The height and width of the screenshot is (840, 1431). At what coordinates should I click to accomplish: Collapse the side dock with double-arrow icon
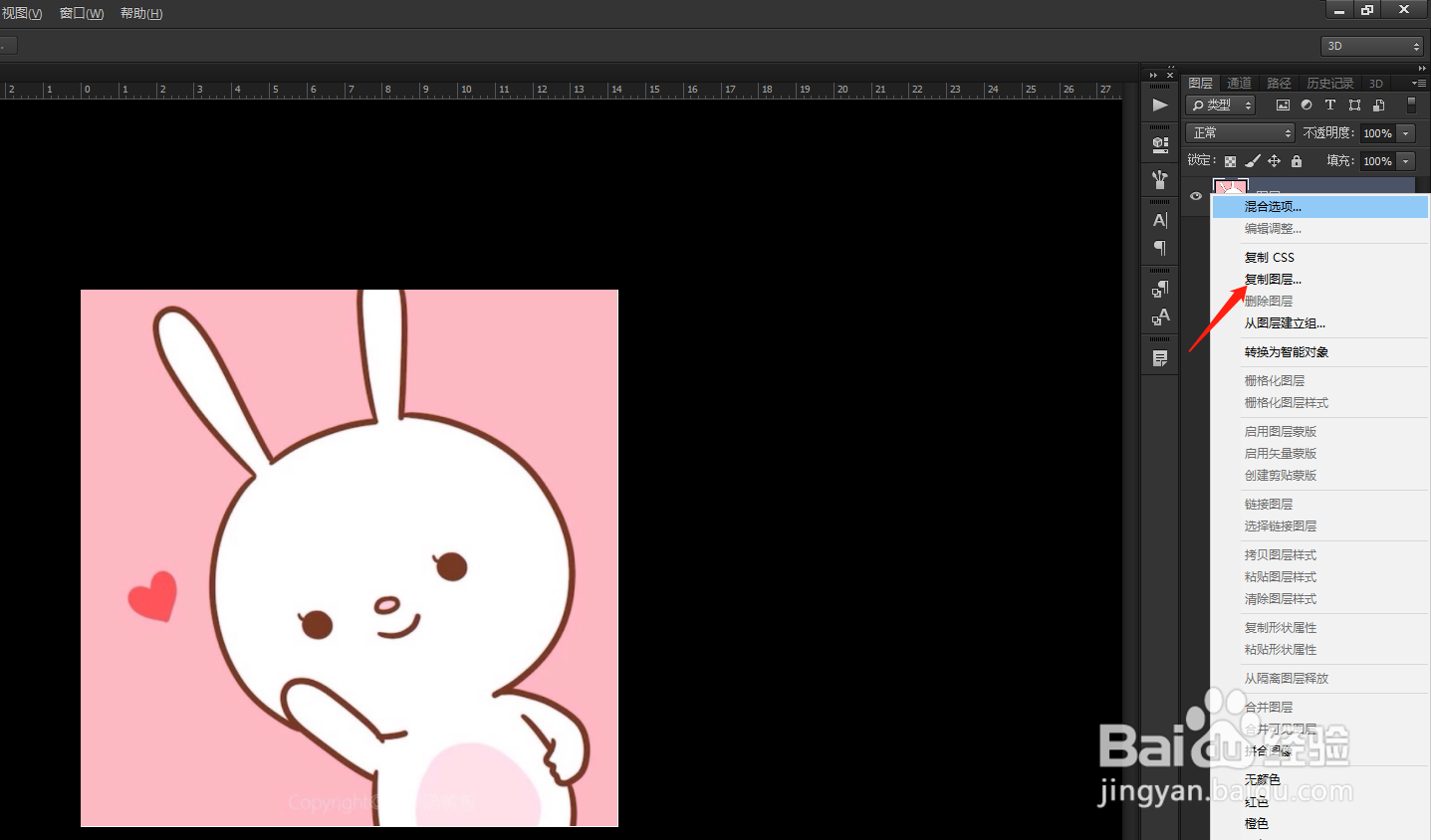[x=1154, y=75]
